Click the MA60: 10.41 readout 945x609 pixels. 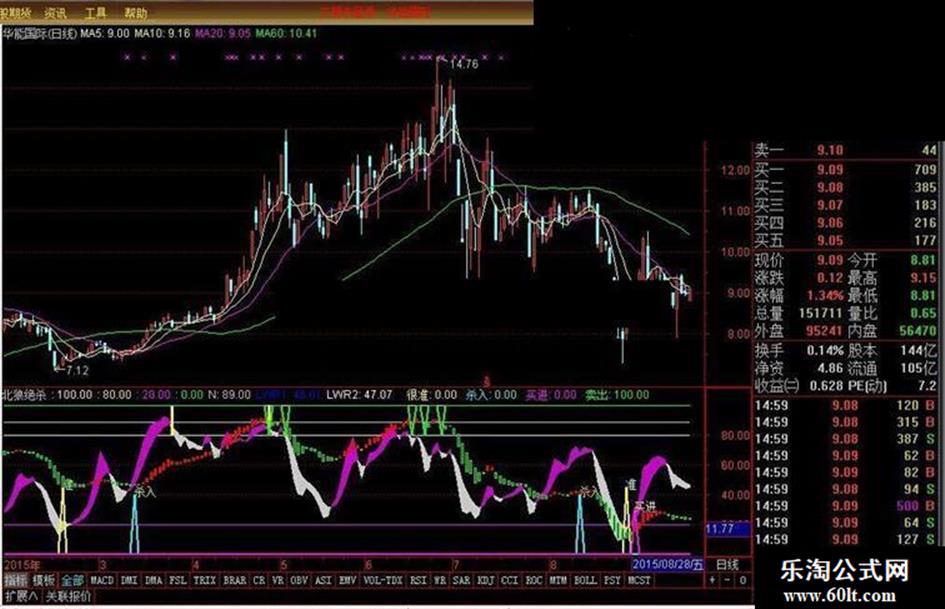point(286,33)
